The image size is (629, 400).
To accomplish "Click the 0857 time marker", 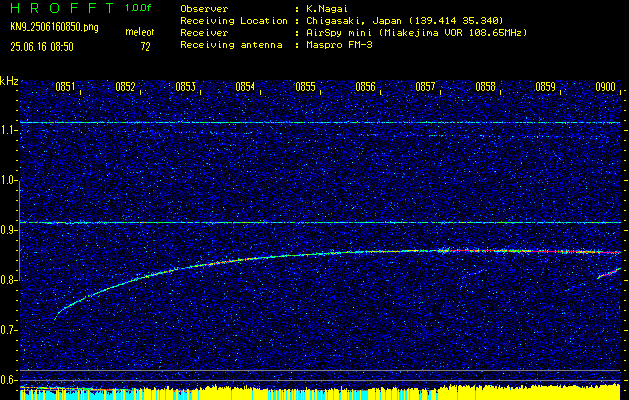I will click(425, 87).
